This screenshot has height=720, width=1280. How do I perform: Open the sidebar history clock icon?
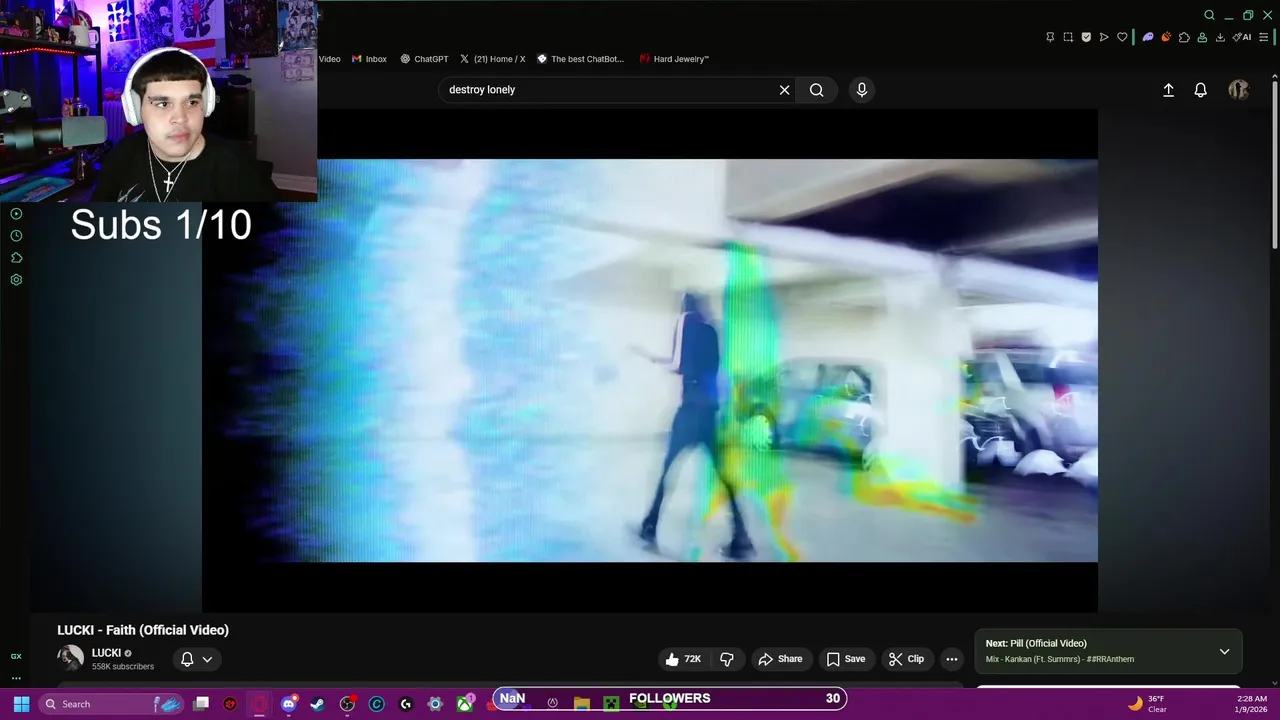pyautogui.click(x=16, y=236)
